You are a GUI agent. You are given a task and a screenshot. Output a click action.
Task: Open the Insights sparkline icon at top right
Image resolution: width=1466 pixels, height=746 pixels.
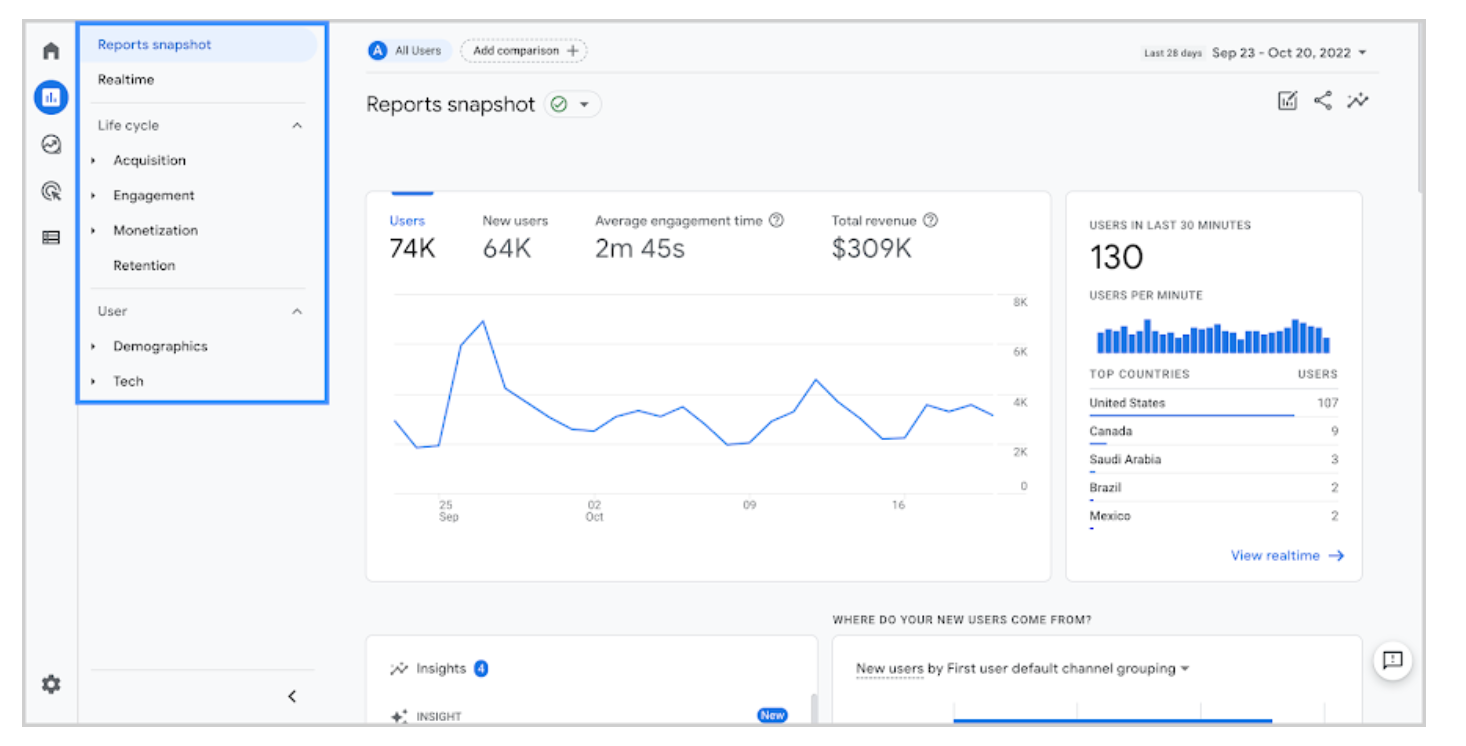[1357, 100]
